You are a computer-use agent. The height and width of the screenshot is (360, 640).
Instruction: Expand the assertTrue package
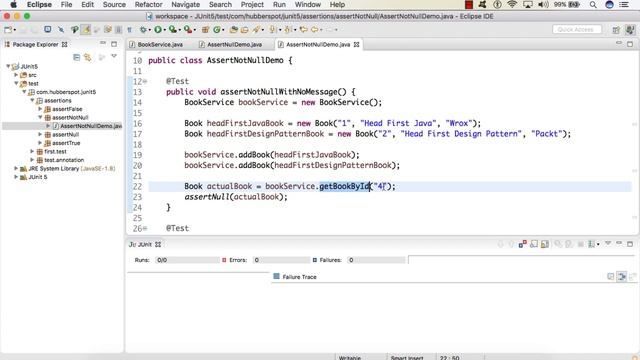[40, 143]
